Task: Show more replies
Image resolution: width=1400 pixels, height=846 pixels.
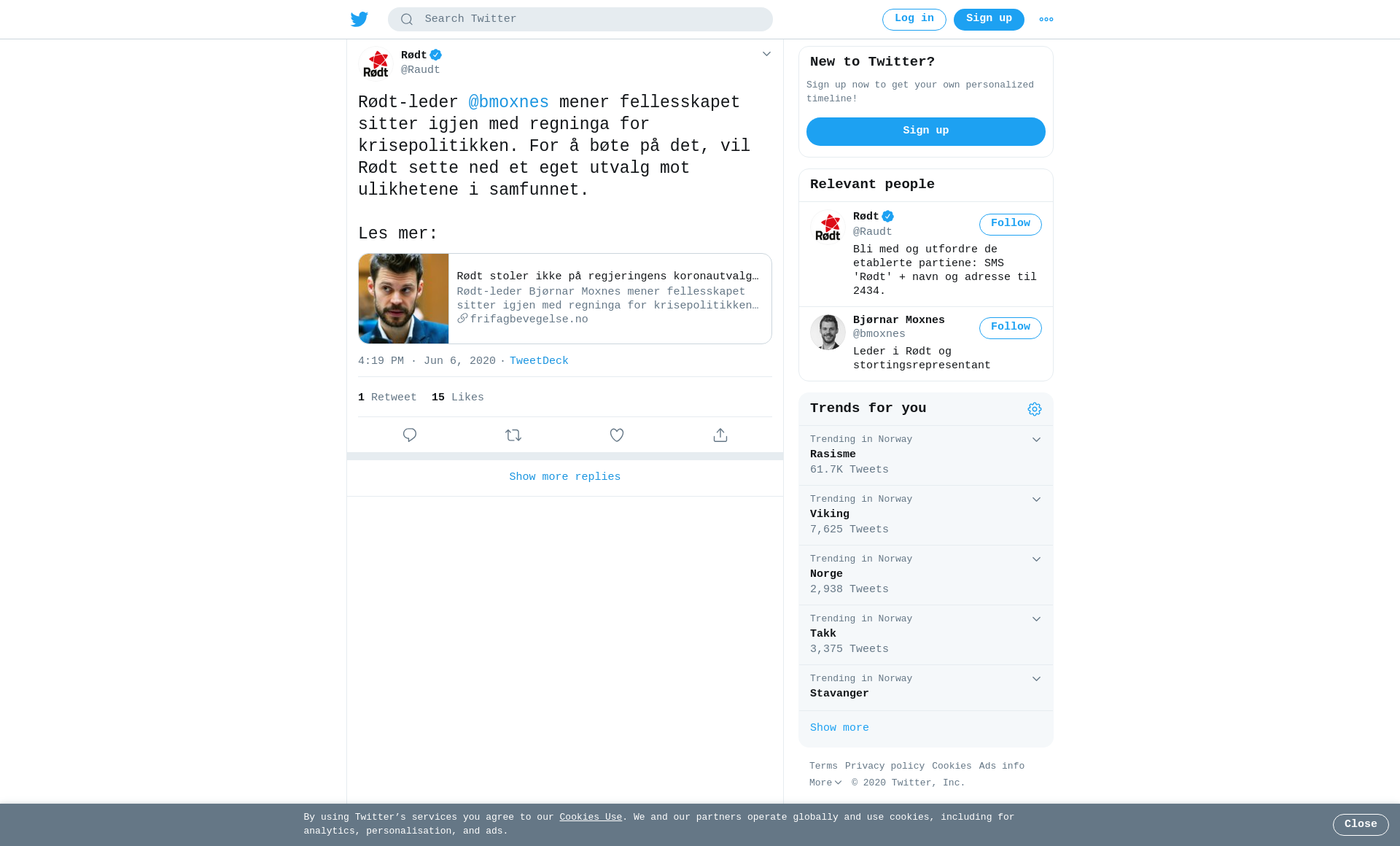Action: tap(565, 477)
